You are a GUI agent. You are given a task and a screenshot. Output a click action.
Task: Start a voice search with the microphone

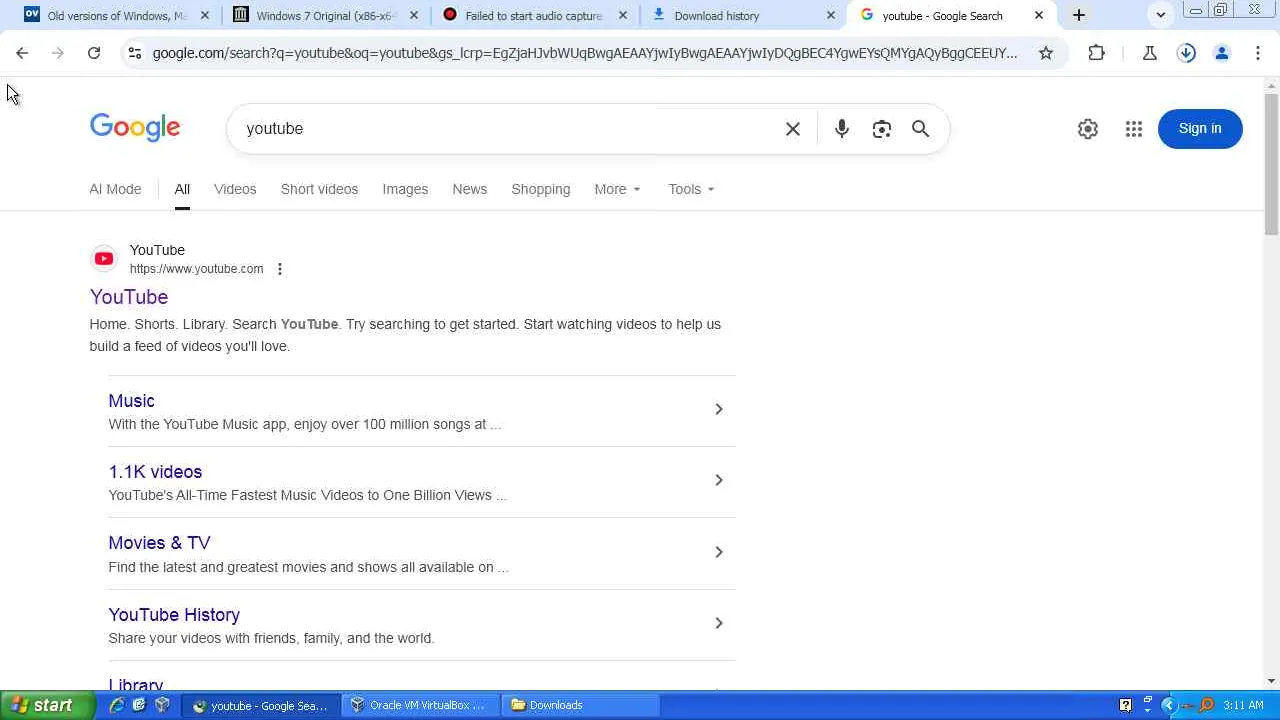click(842, 129)
